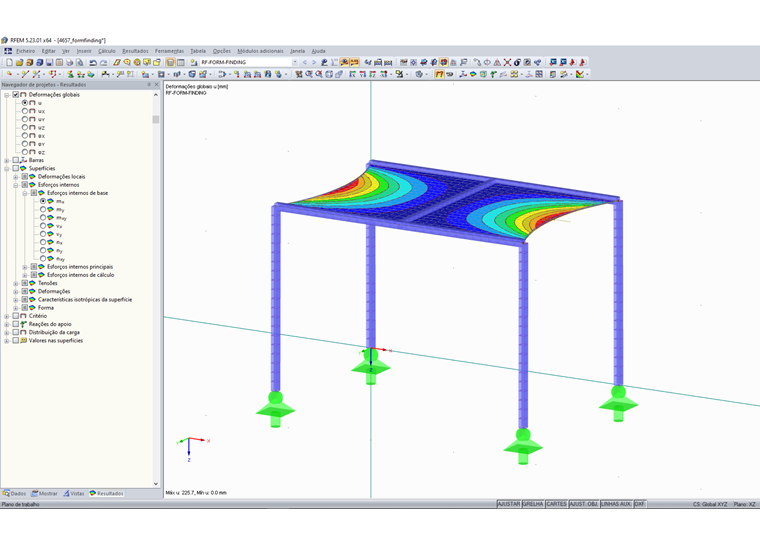The width and height of the screenshot is (760, 545).
Task: Click the rainbow surface results icon in second toolbar
Action: point(473,74)
